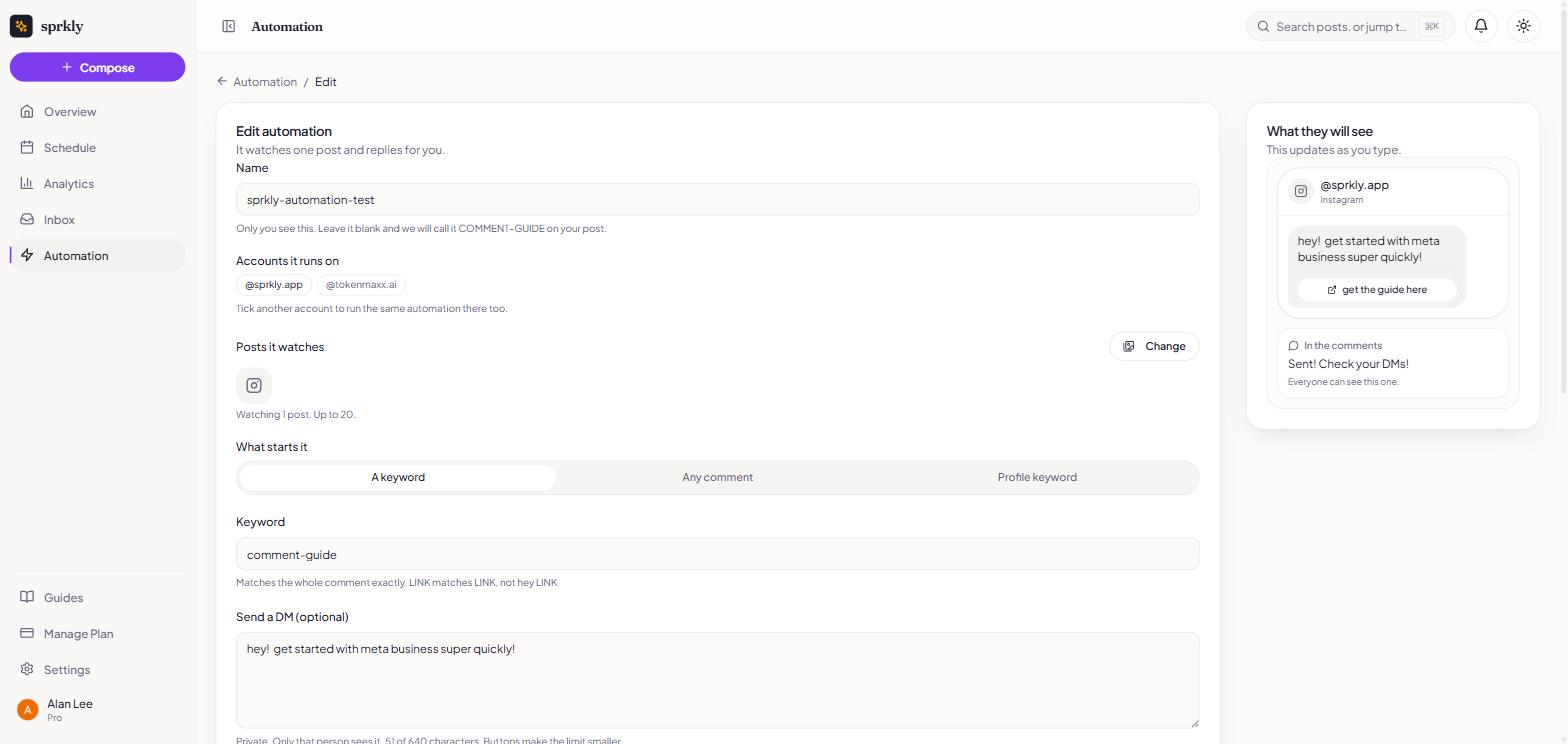Click the Instagram icon in preview card
The height and width of the screenshot is (744, 1568).
pyautogui.click(x=1301, y=191)
